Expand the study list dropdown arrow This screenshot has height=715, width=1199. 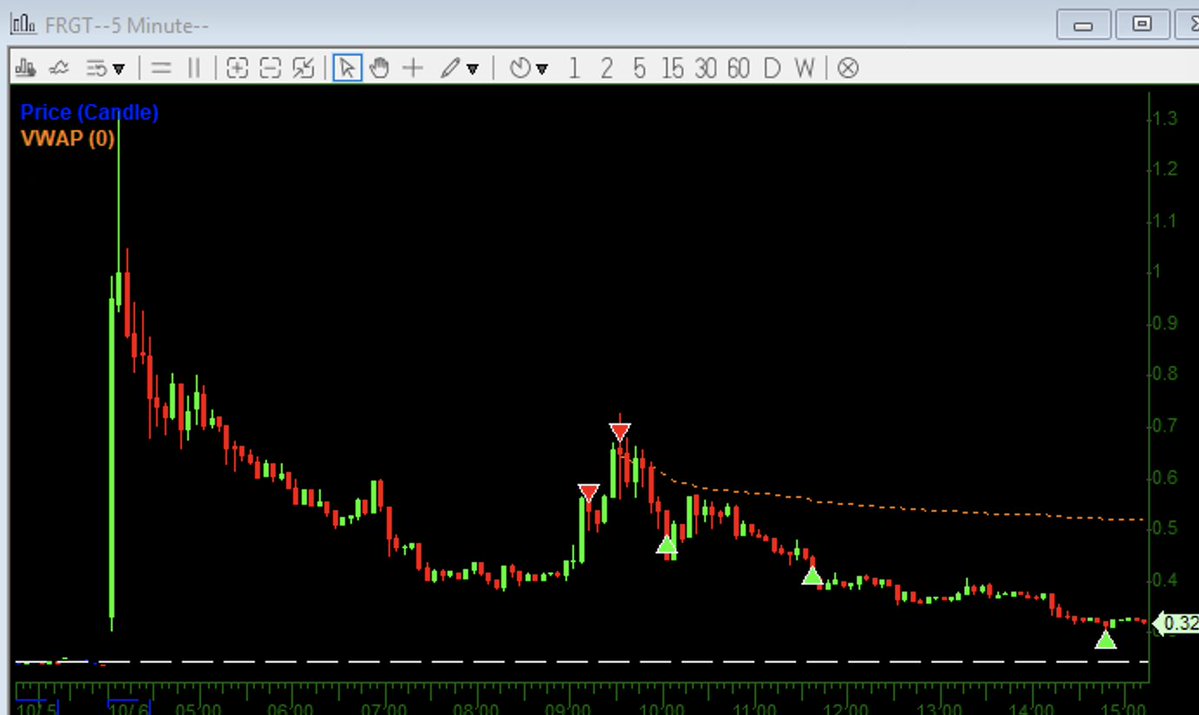(119, 69)
